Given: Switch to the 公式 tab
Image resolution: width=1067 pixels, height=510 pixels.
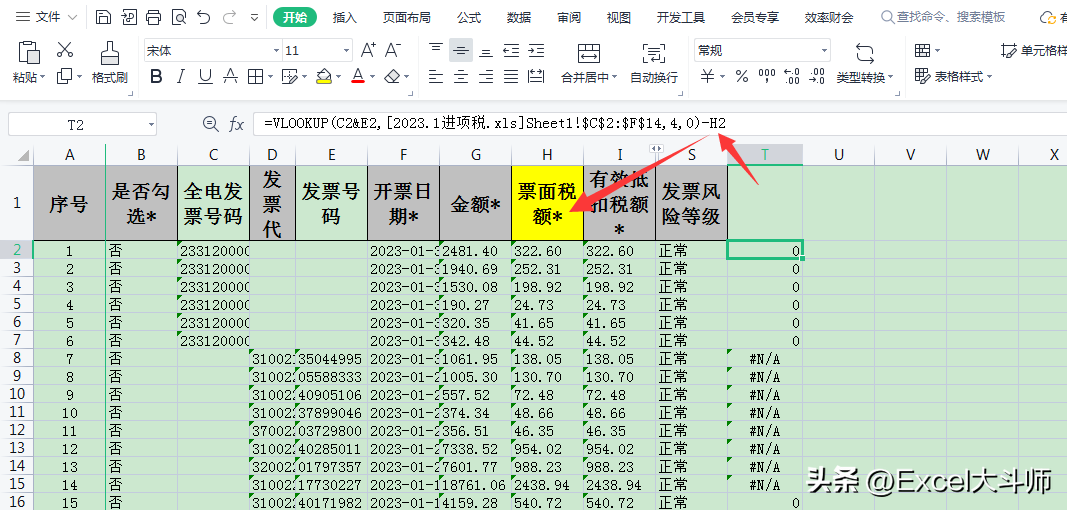Looking at the screenshot, I should coord(469,18).
